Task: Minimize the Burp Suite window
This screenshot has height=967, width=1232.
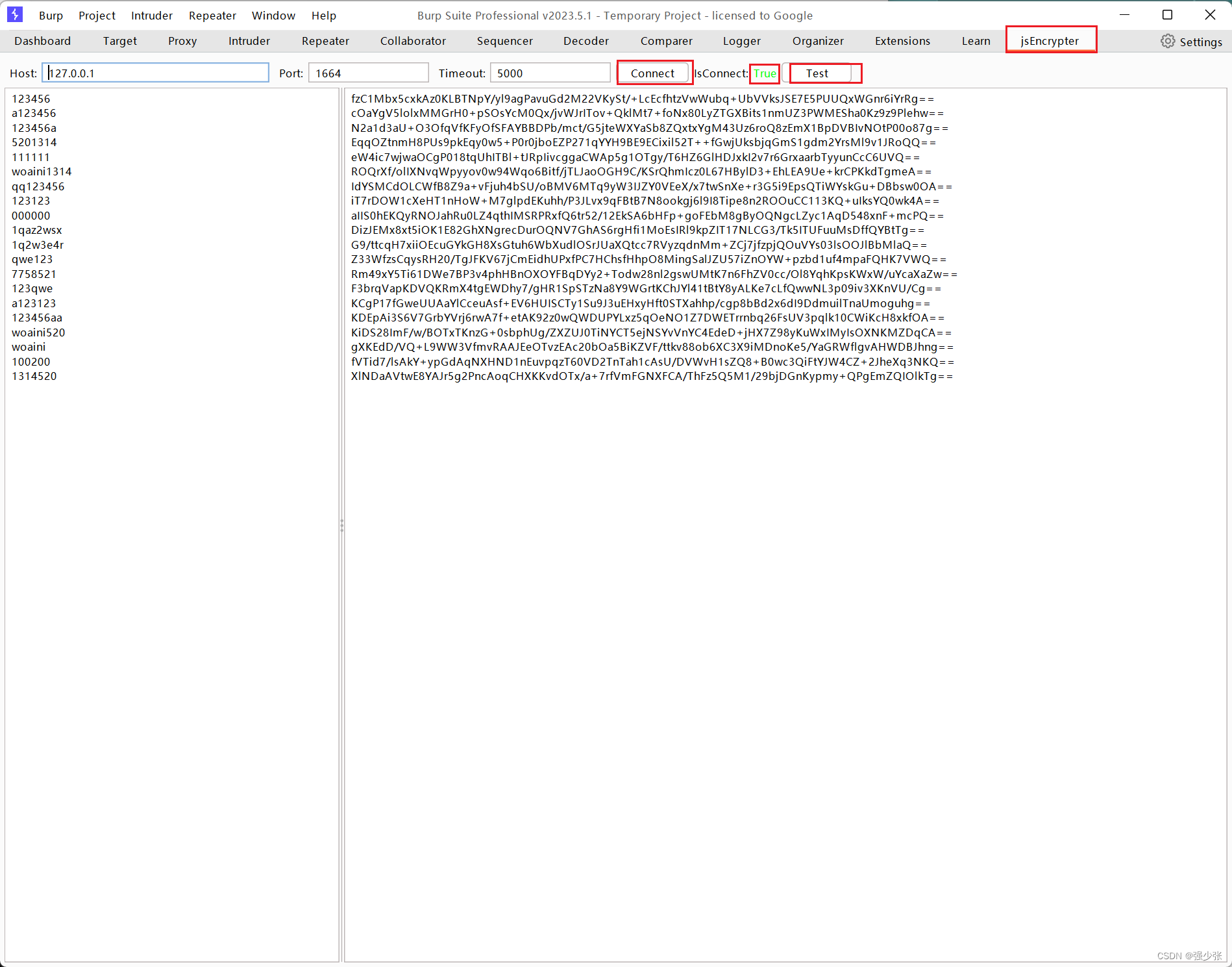Action: point(1125,14)
